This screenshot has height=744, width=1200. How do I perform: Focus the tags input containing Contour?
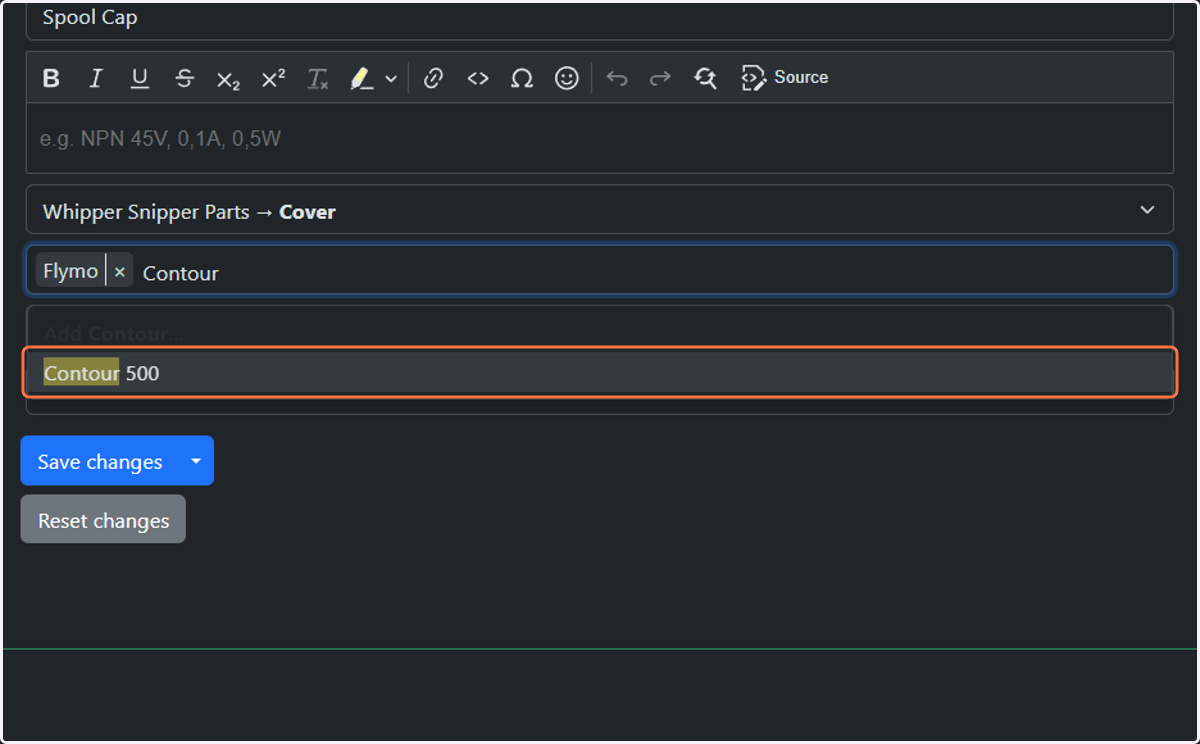(600, 272)
